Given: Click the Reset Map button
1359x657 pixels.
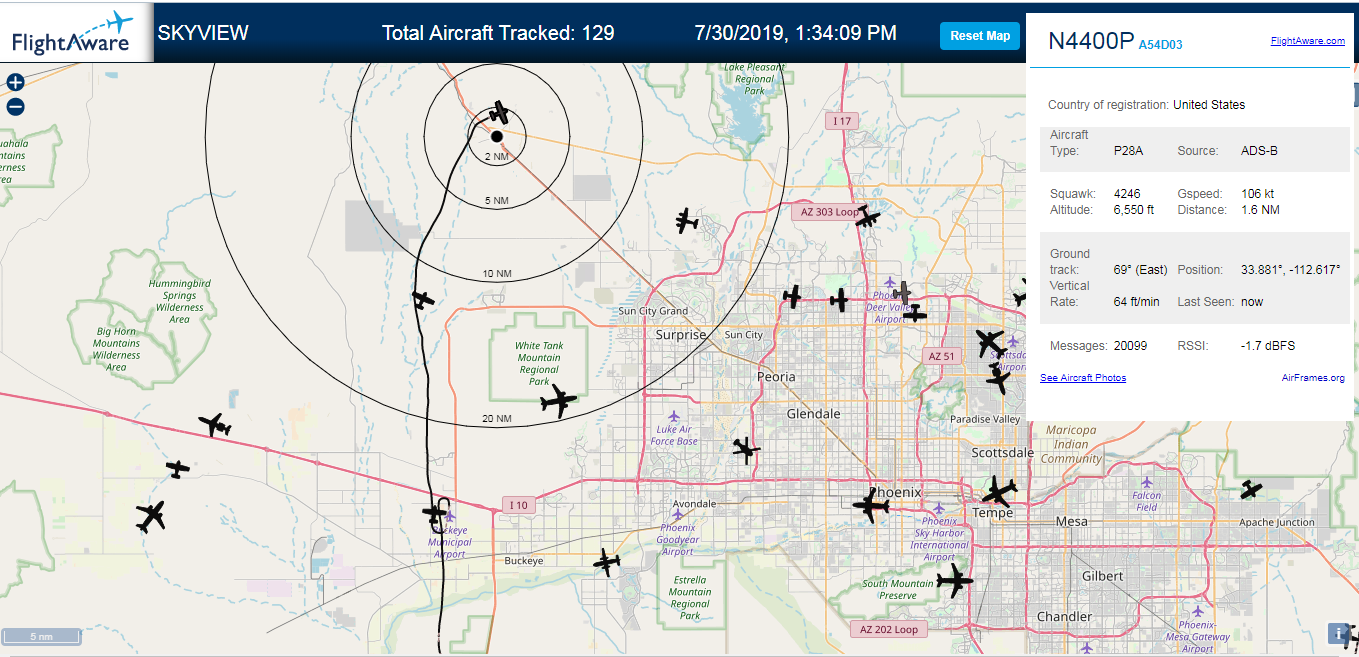Looking at the screenshot, I should click(979, 36).
